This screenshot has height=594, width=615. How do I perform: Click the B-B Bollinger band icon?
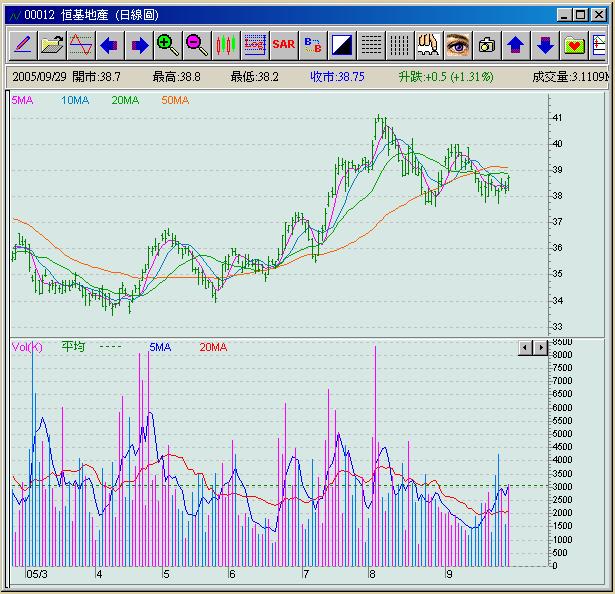(313, 45)
